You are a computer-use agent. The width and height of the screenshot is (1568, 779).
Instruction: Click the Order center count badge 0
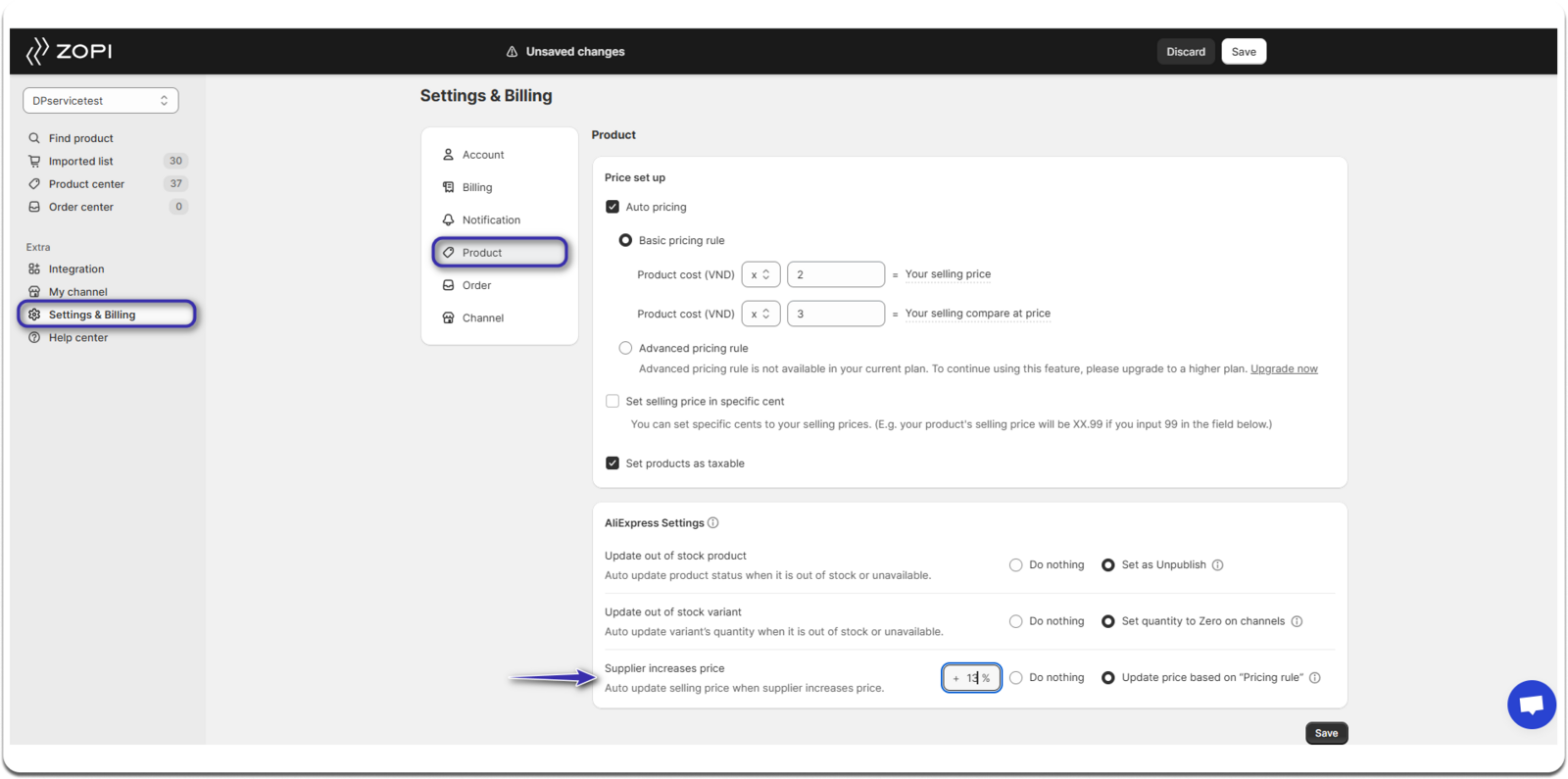click(178, 207)
